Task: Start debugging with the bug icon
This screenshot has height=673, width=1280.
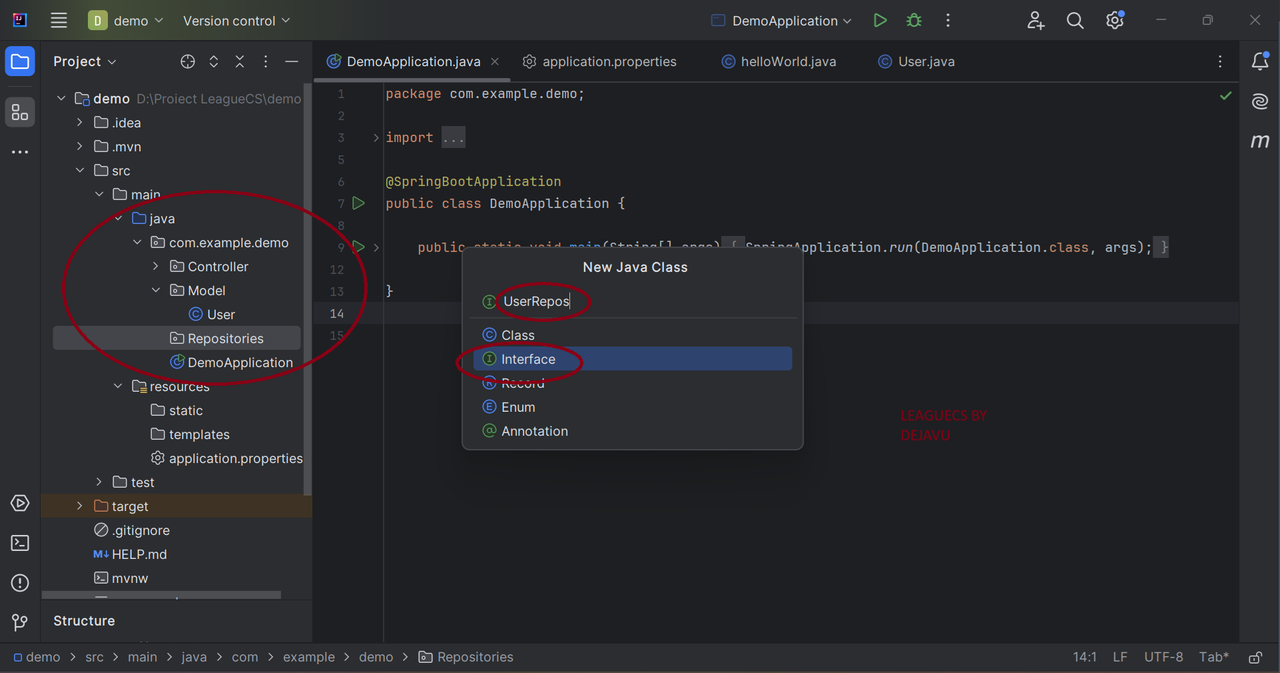Action: [x=914, y=20]
